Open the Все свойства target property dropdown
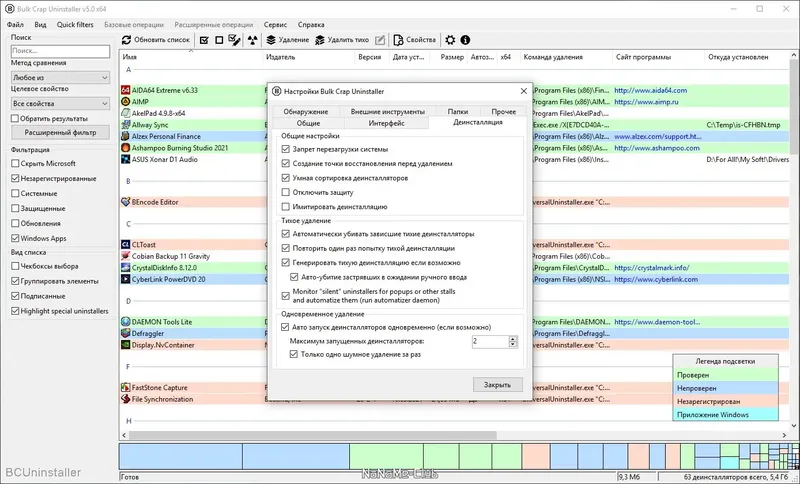The image size is (800, 484). tap(60, 104)
